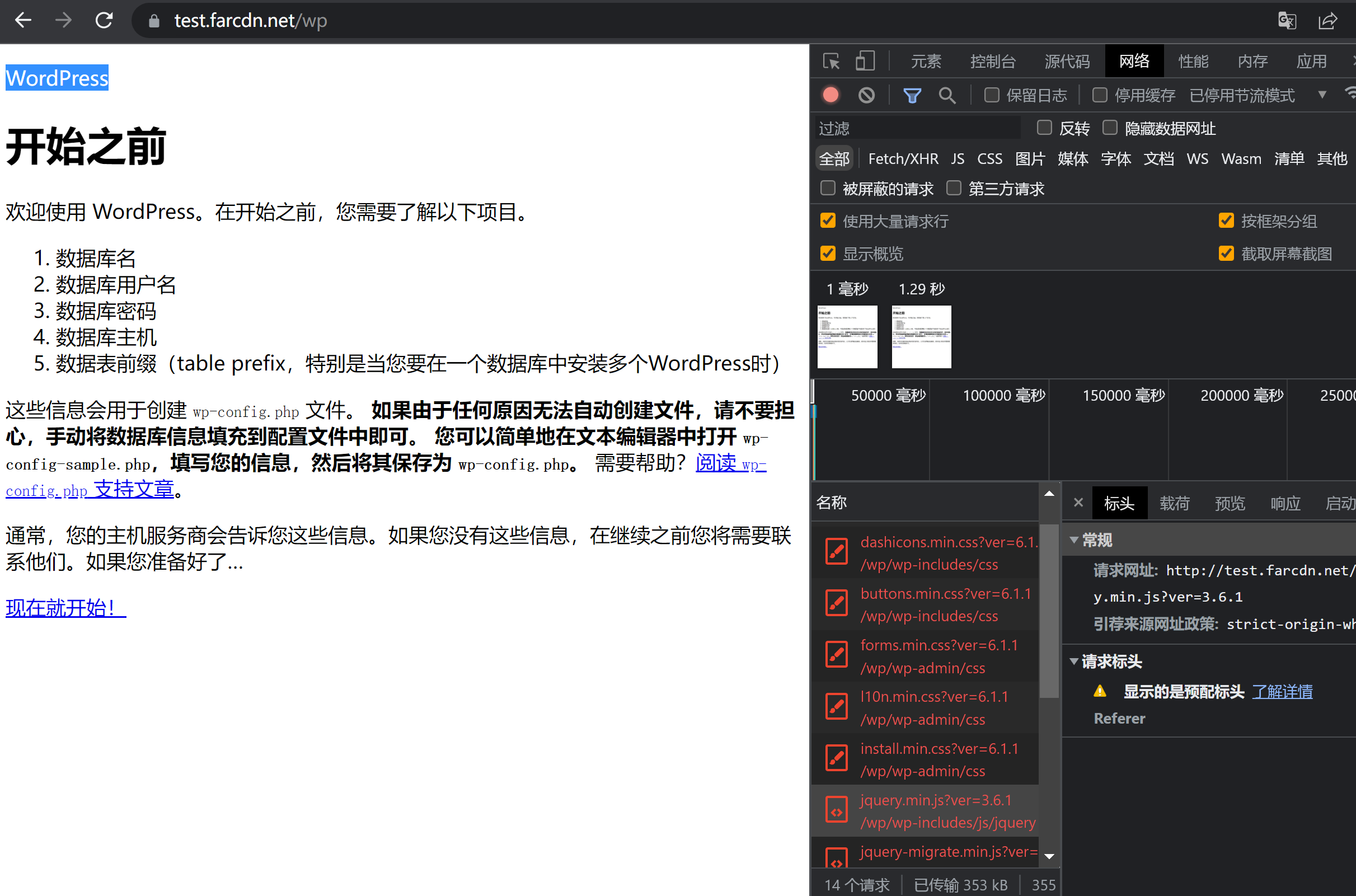This screenshot has width=1356, height=896.
Task: Open the 应用 tab
Action: coord(1311,61)
